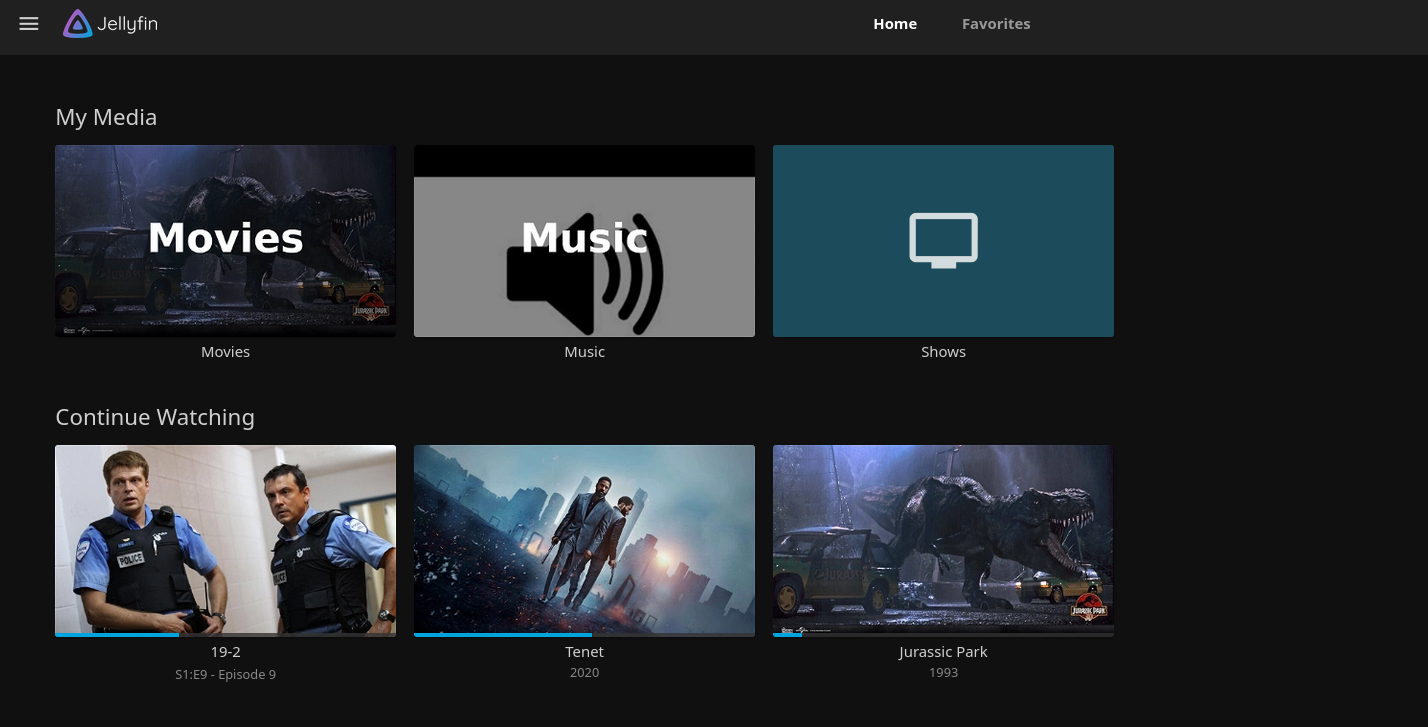Viewport: 1428px width, 727px height.
Task: Click the My Media section heading
Action: 106,117
